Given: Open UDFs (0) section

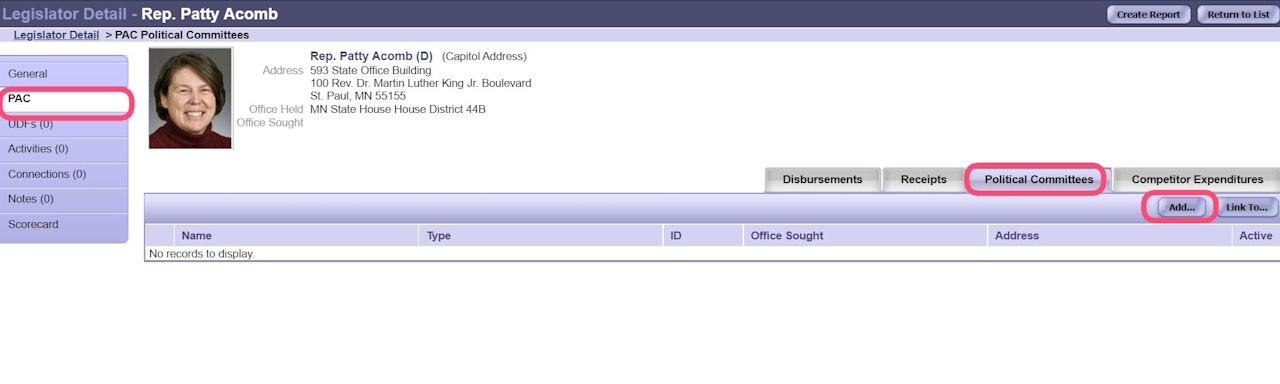Looking at the screenshot, I should tap(64, 125).
